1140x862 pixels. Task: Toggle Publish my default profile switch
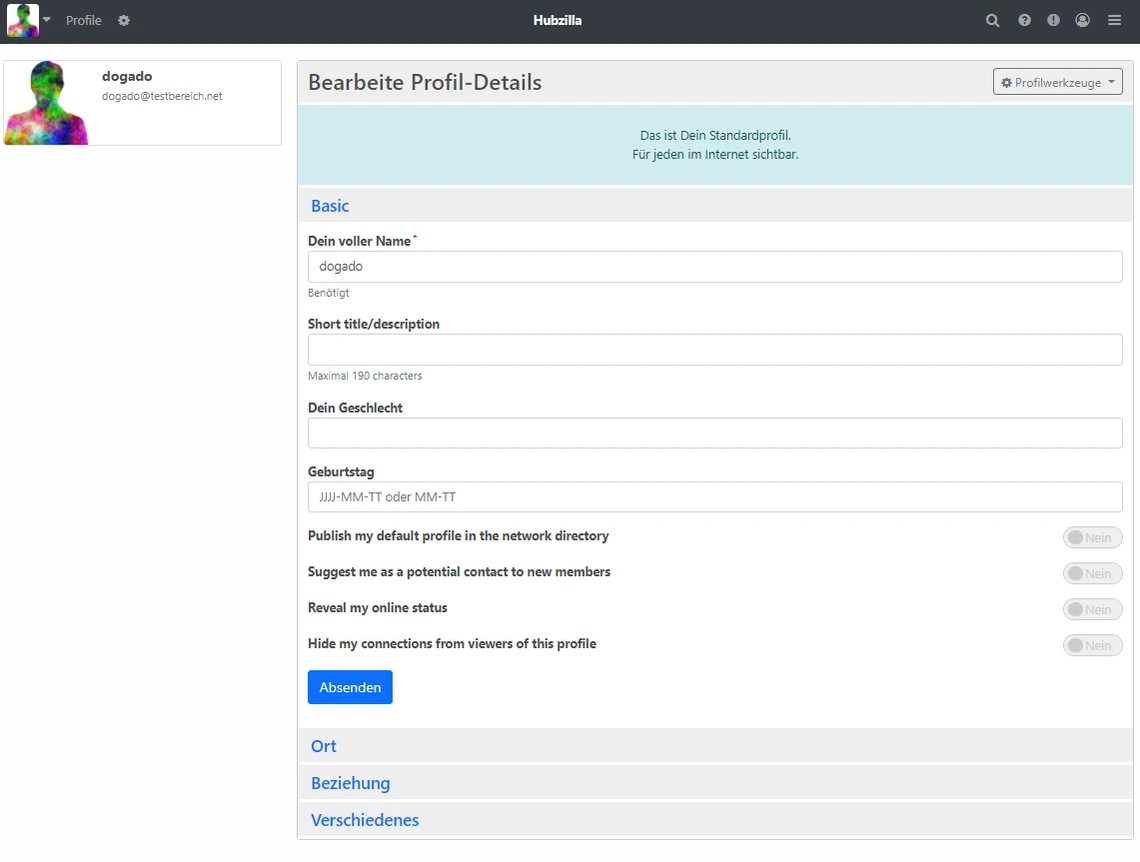(x=1092, y=538)
